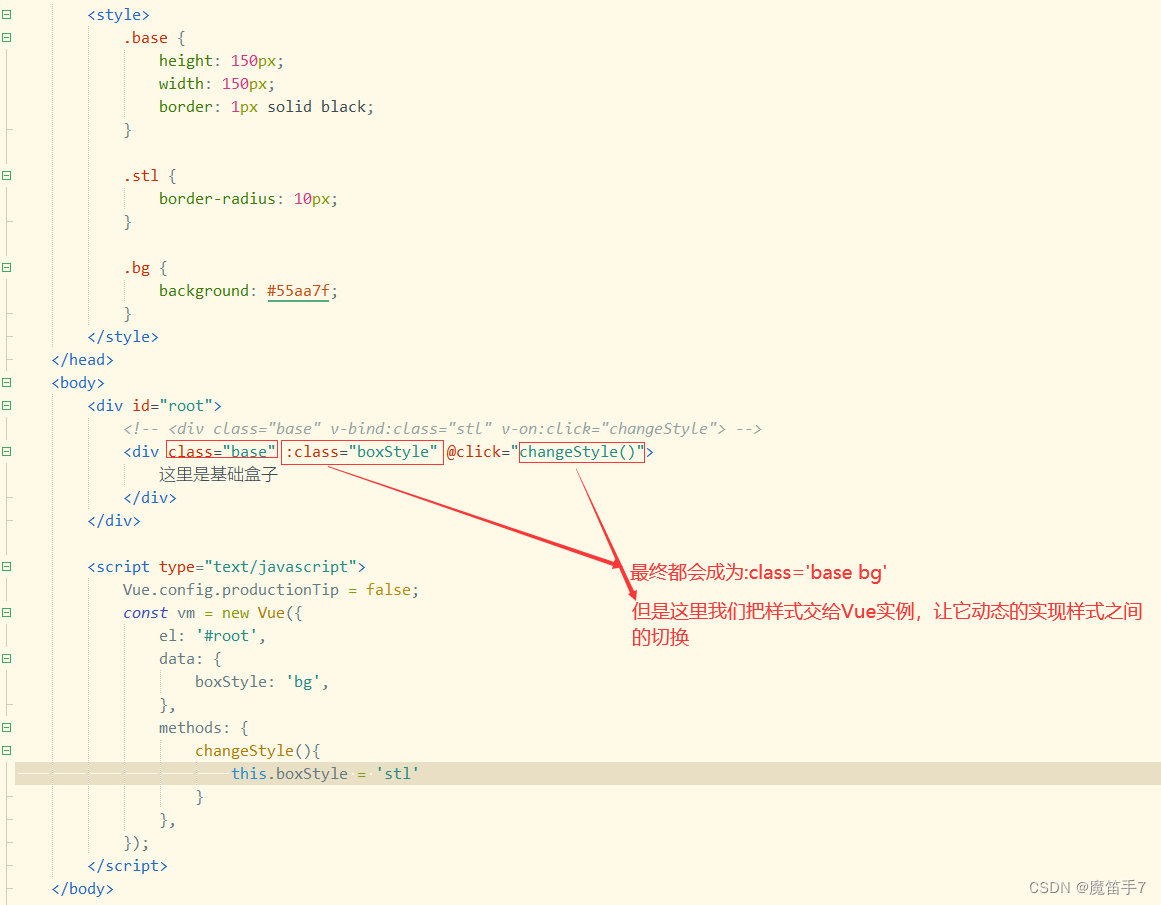Collapse the <body> tag fold marker
This screenshot has width=1161, height=905.
tap(7, 383)
